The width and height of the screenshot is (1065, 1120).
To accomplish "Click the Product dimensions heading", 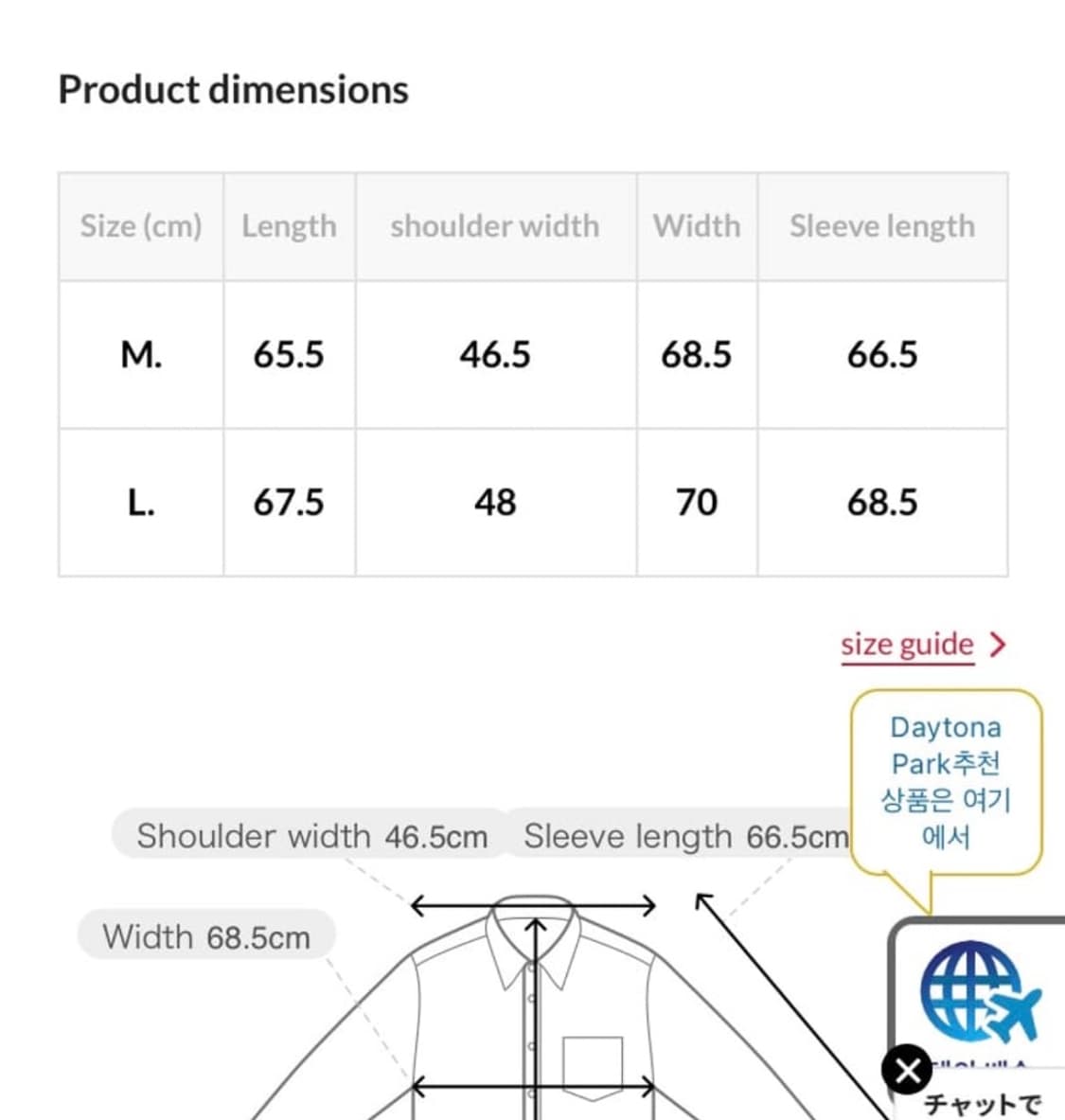I will coord(233,90).
